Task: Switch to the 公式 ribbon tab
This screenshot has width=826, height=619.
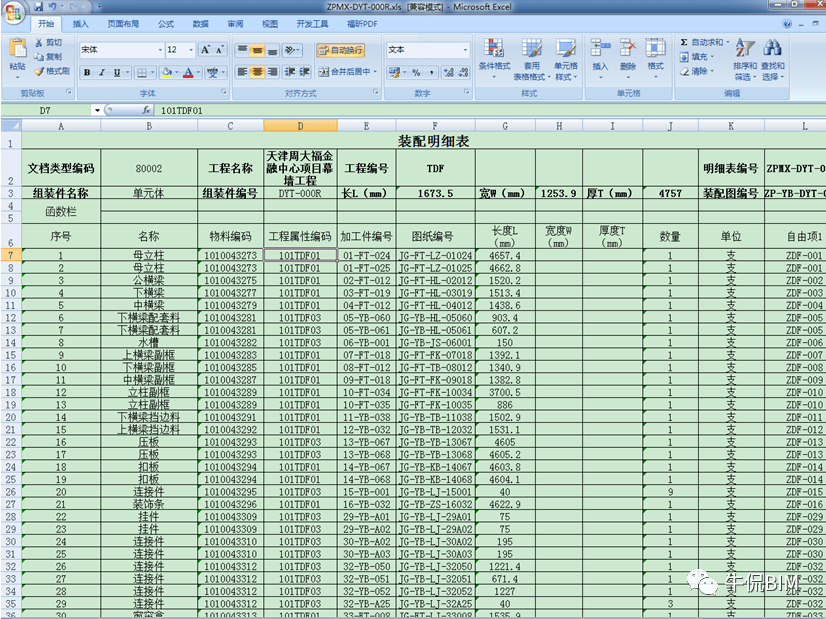Action: pos(166,24)
